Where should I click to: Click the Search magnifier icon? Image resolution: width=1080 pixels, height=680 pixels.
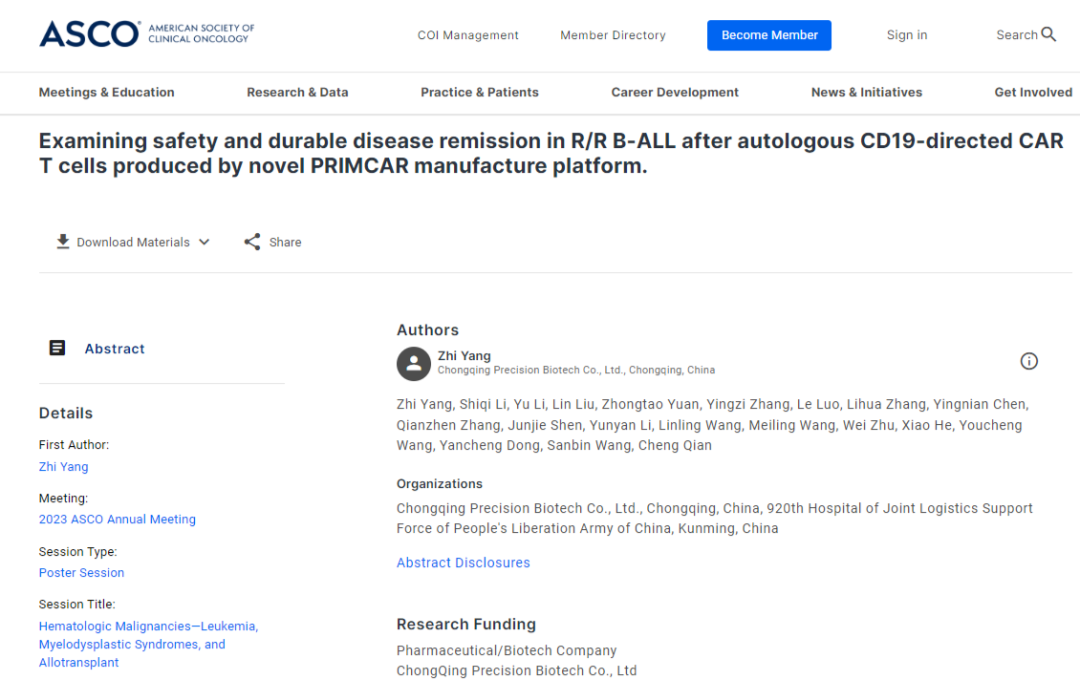pyautogui.click(x=1048, y=35)
